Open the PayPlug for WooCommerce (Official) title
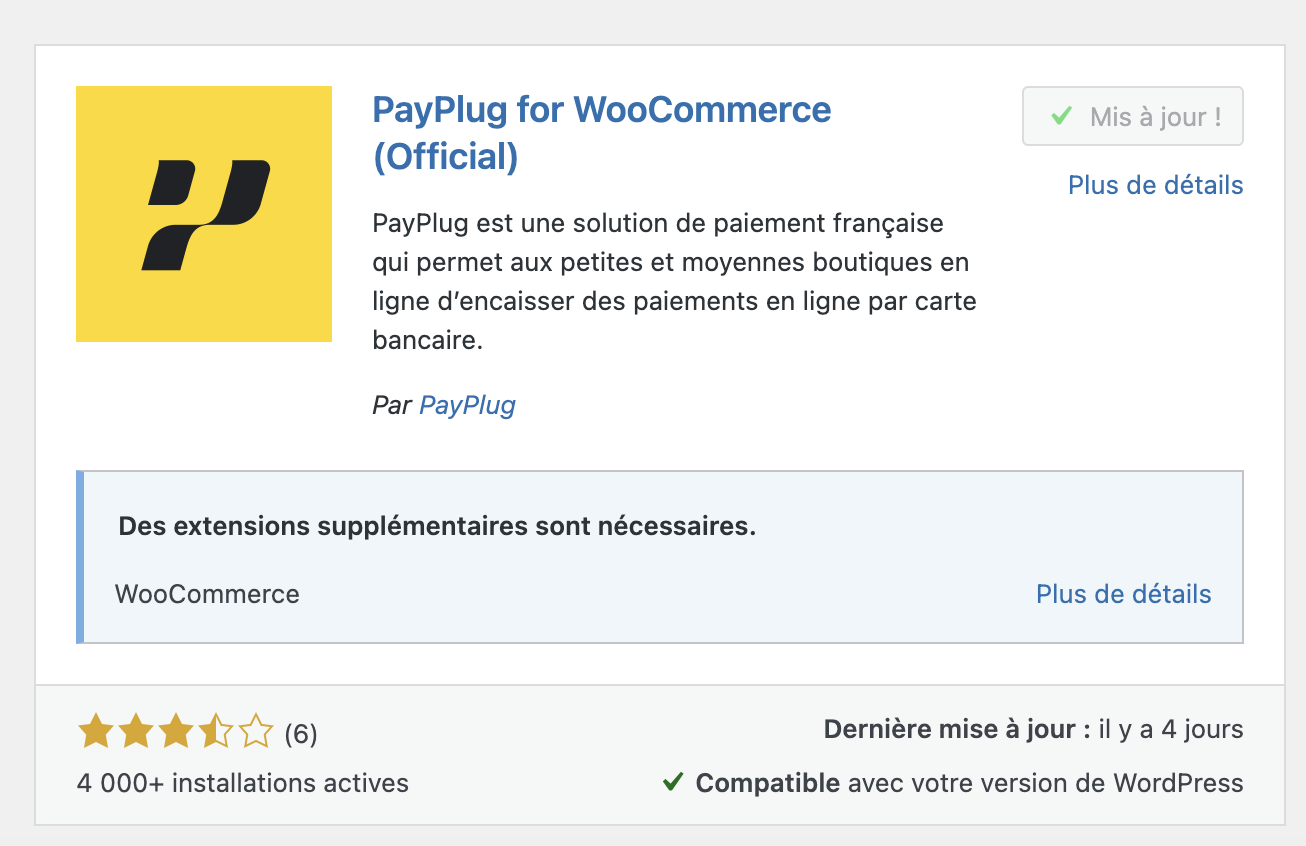 coord(601,132)
